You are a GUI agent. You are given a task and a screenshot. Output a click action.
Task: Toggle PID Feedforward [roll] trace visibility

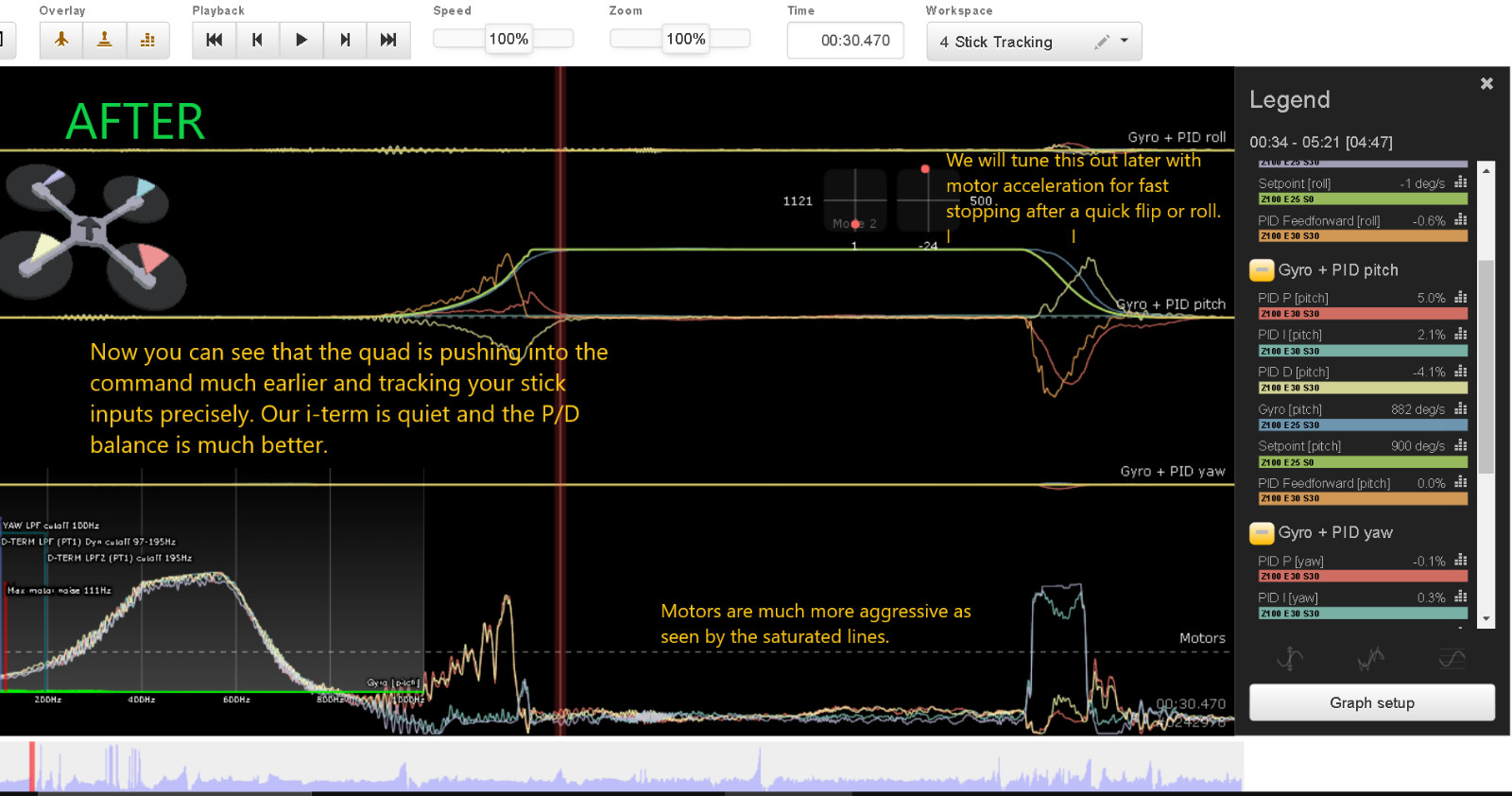(1318, 221)
